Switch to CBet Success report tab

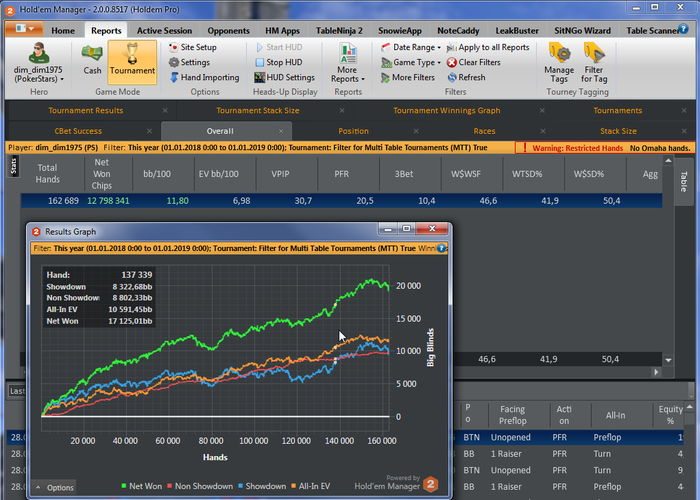78,131
